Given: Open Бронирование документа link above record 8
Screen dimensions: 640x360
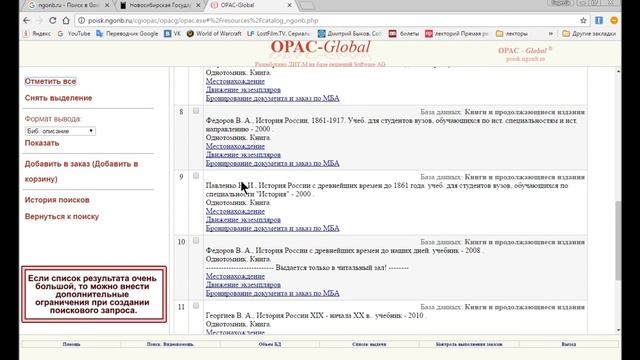Looking at the screenshot, I should pyautogui.click(x=273, y=98).
